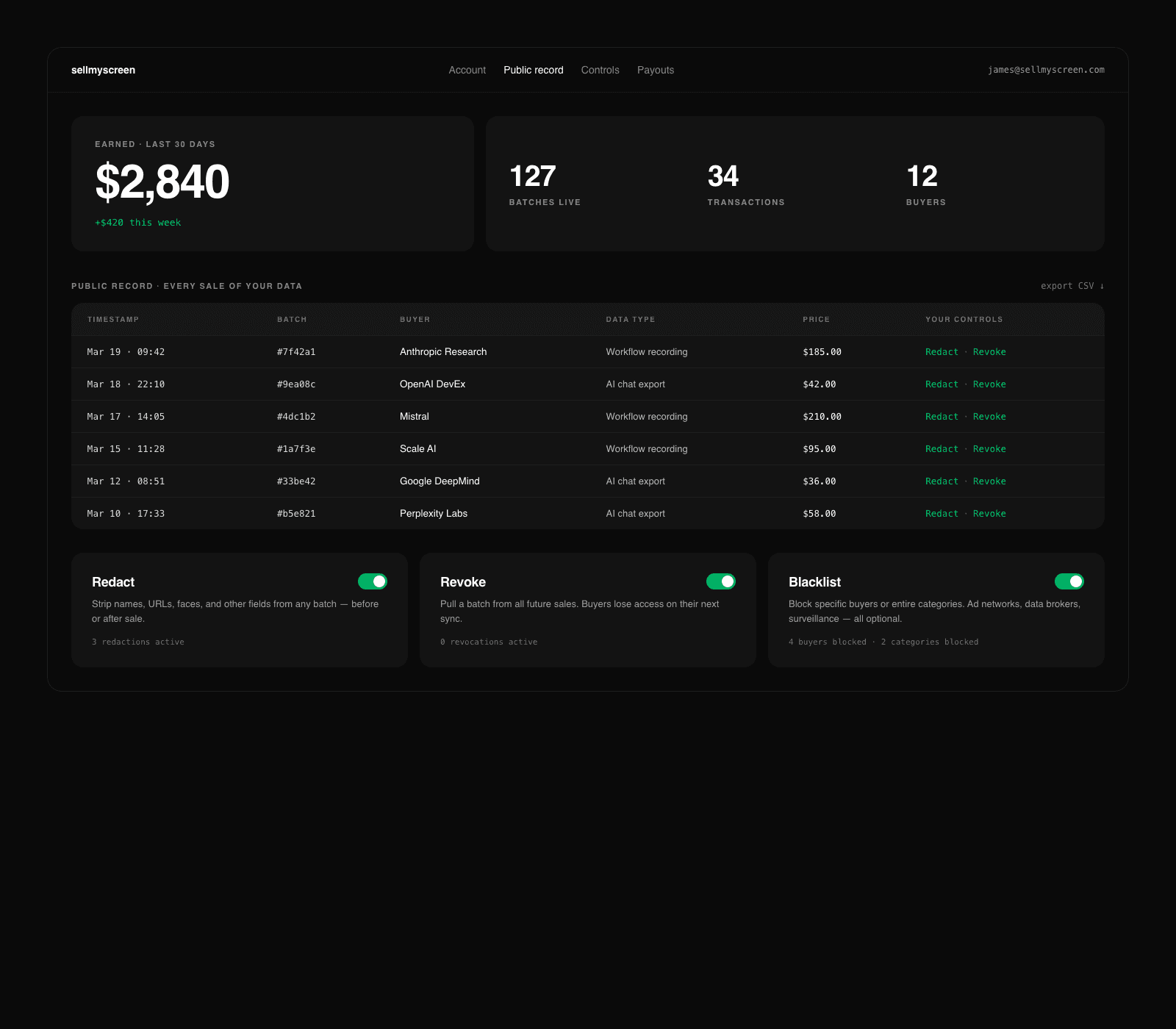Click the $58.00 price cell
Screen dimensions: 1176x1029
point(820,514)
